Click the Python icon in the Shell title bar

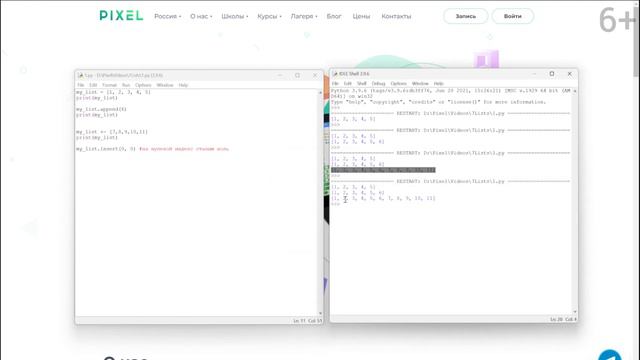click(x=335, y=73)
